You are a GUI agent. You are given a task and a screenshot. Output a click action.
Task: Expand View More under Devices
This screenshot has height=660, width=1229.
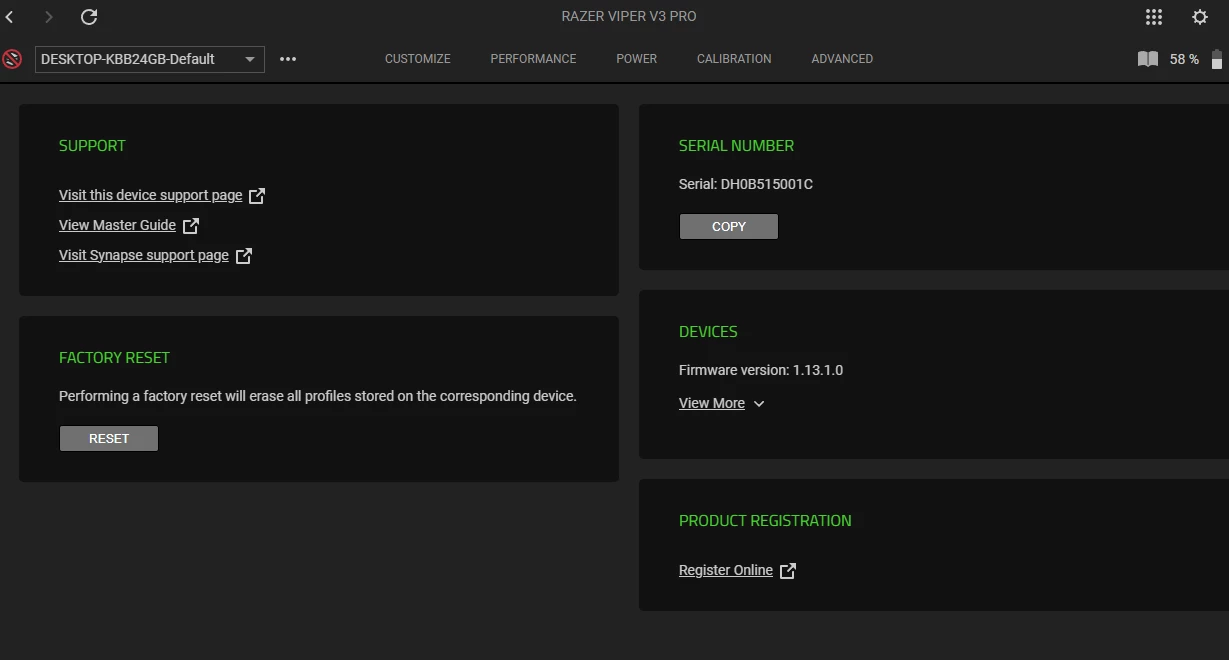pos(712,403)
